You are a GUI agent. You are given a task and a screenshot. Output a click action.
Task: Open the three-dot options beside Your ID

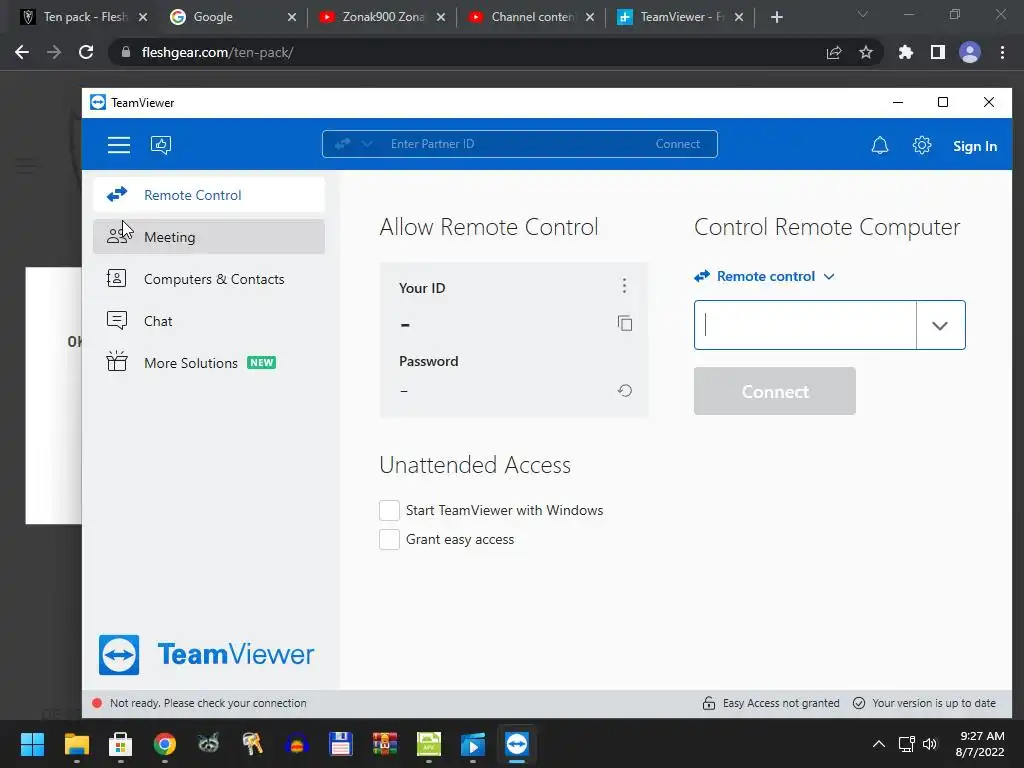click(x=624, y=285)
